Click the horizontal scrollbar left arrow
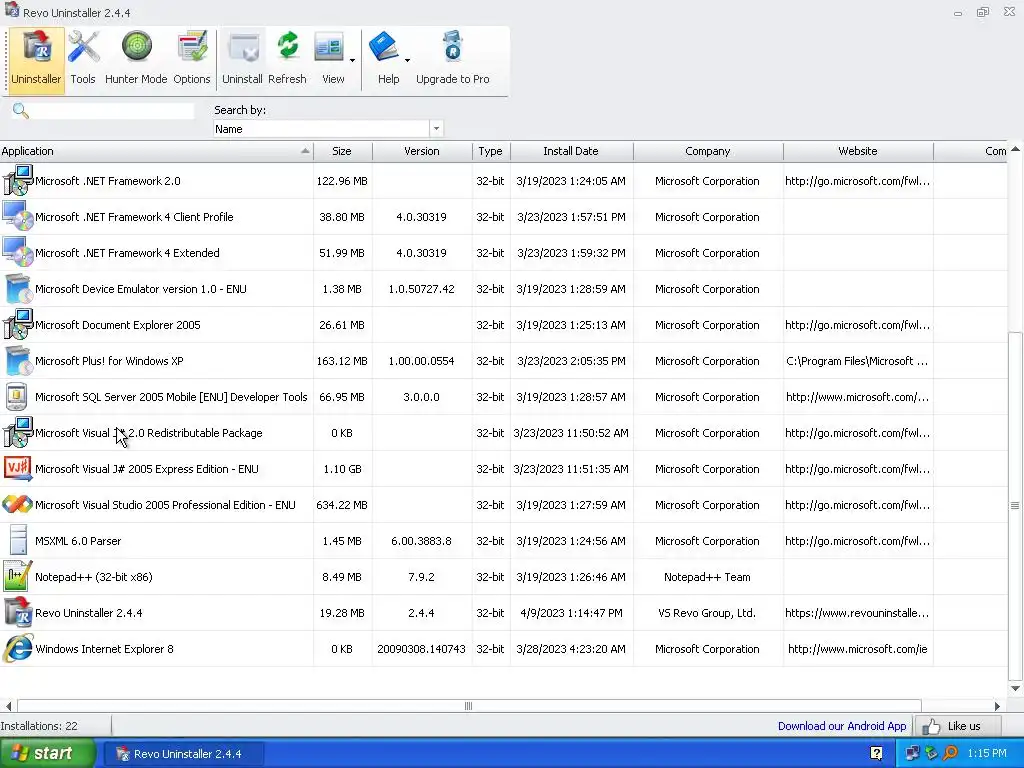Image resolution: width=1024 pixels, height=768 pixels. tap(8, 705)
